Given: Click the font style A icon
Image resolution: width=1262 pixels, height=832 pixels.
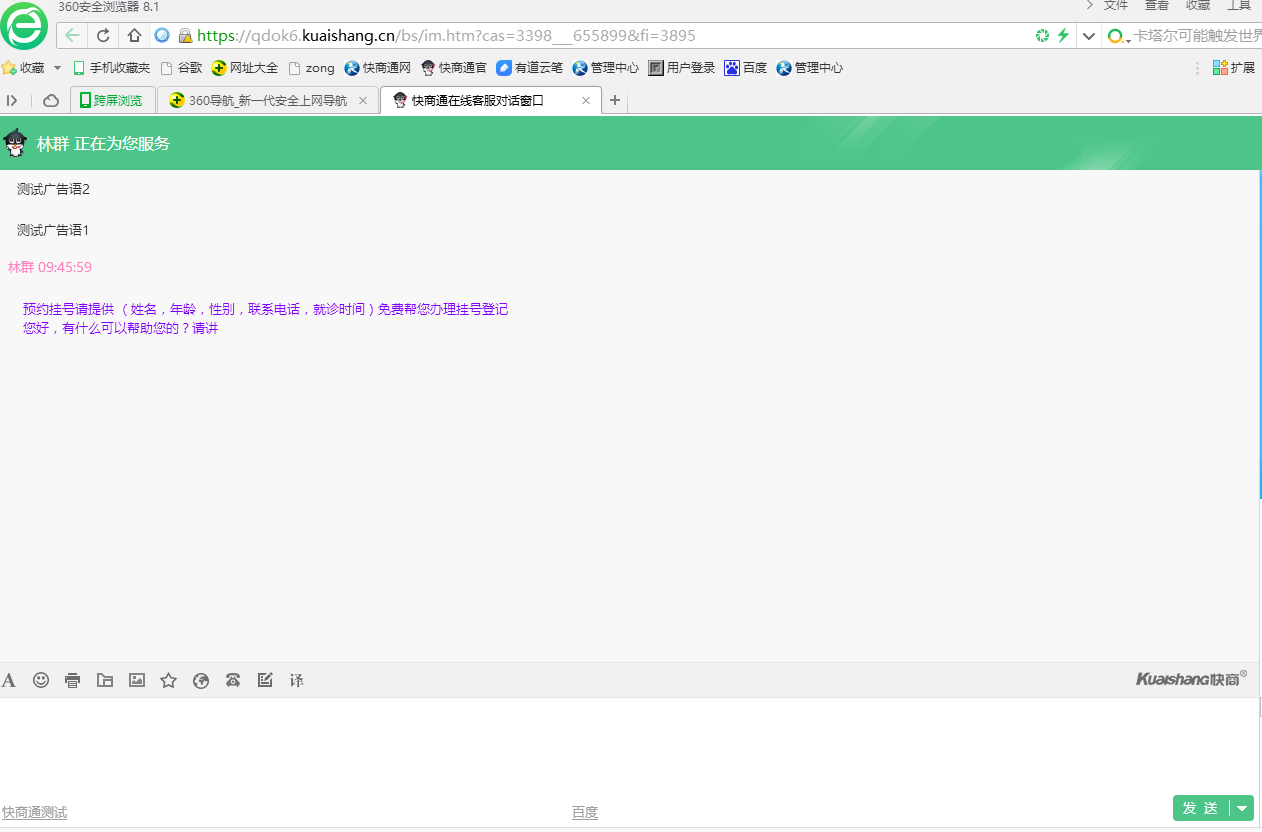Looking at the screenshot, I should (9, 680).
